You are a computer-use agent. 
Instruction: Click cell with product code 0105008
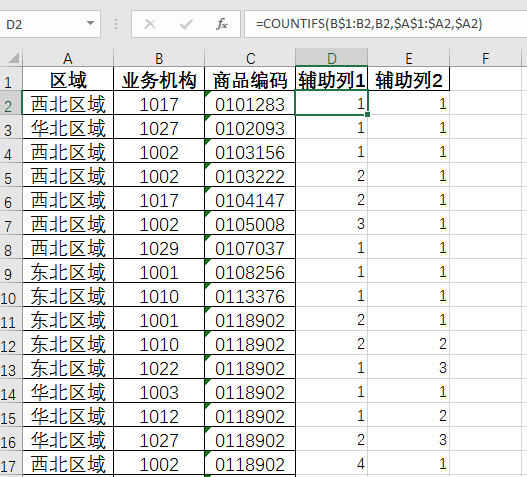pyautogui.click(x=250, y=224)
